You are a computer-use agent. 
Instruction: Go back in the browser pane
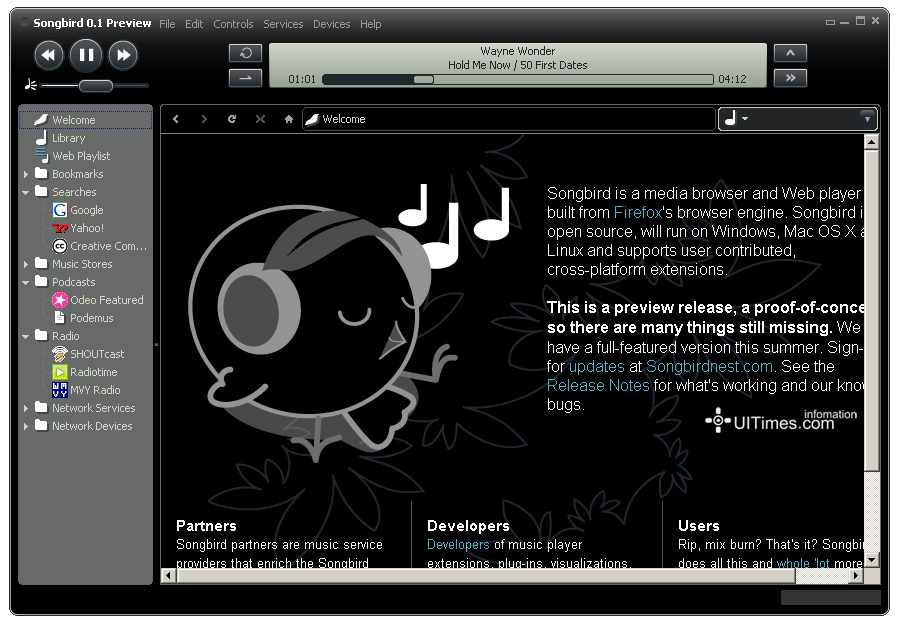coord(176,119)
